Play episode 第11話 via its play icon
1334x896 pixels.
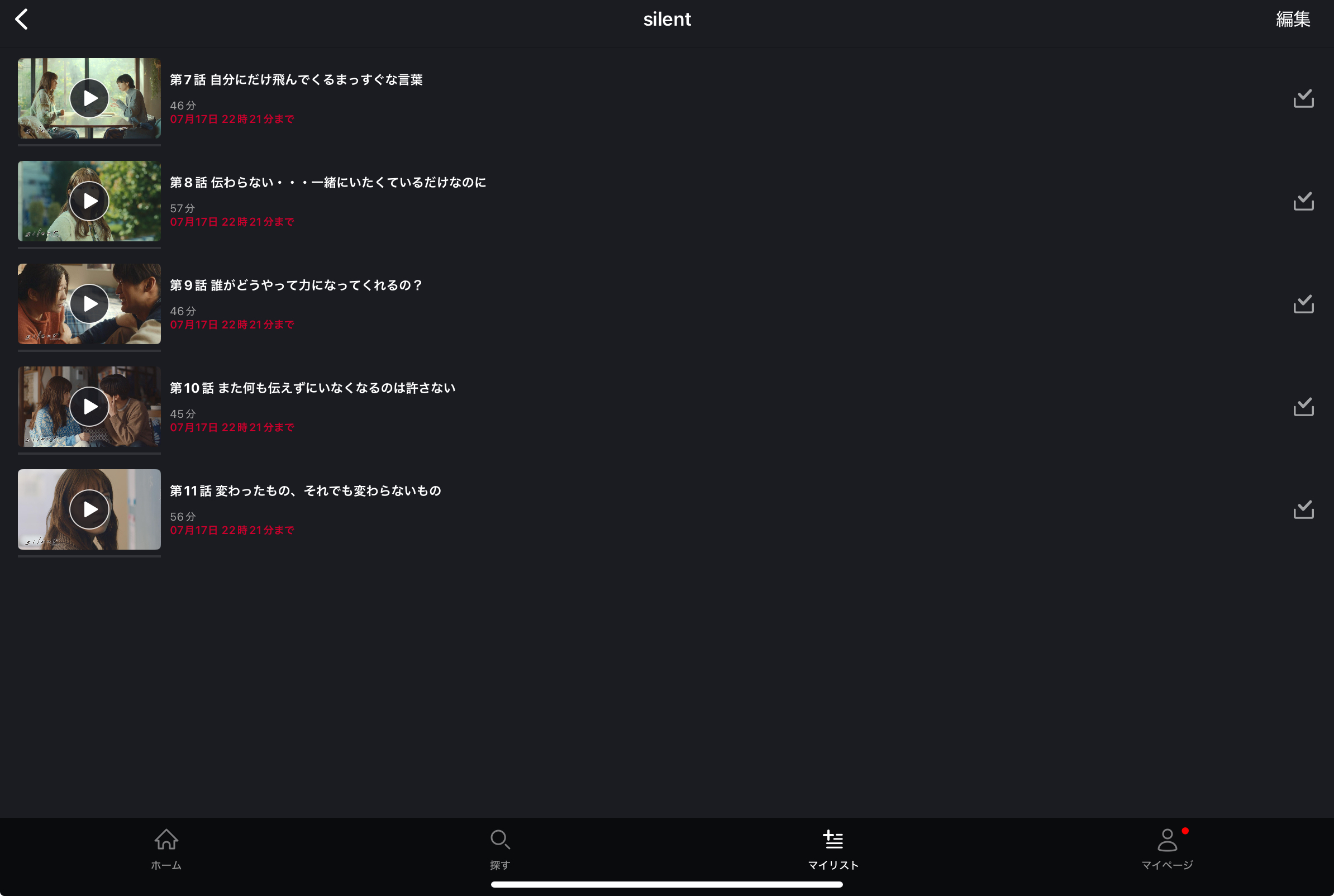point(89,509)
